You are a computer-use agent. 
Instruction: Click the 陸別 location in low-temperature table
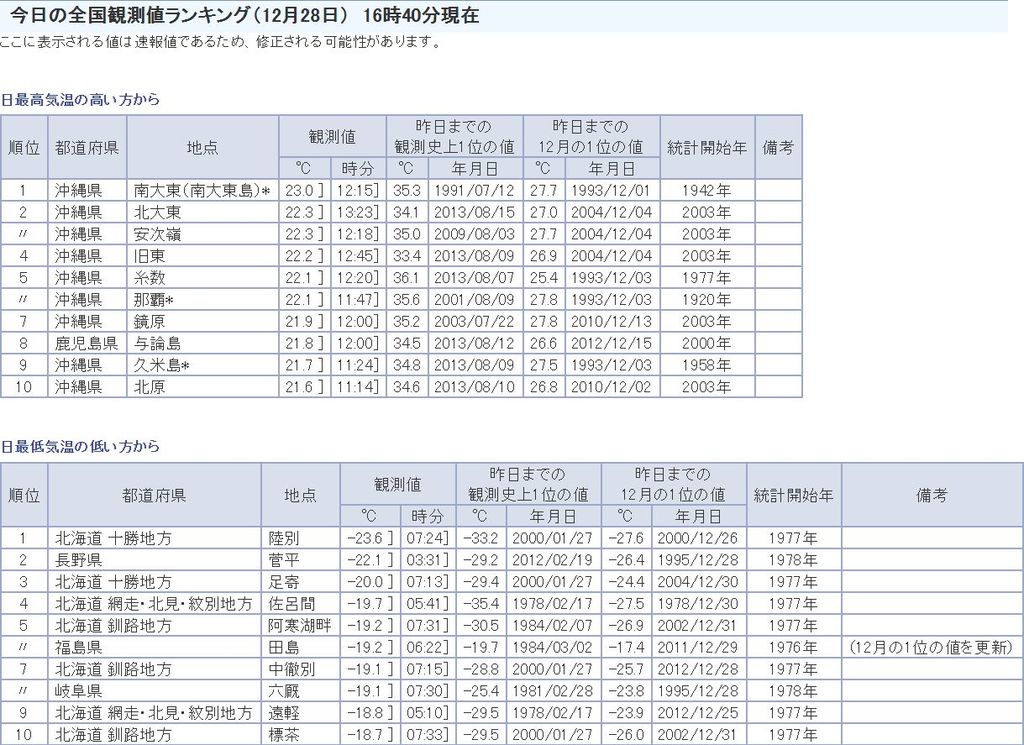pyautogui.click(x=284, y=538)
